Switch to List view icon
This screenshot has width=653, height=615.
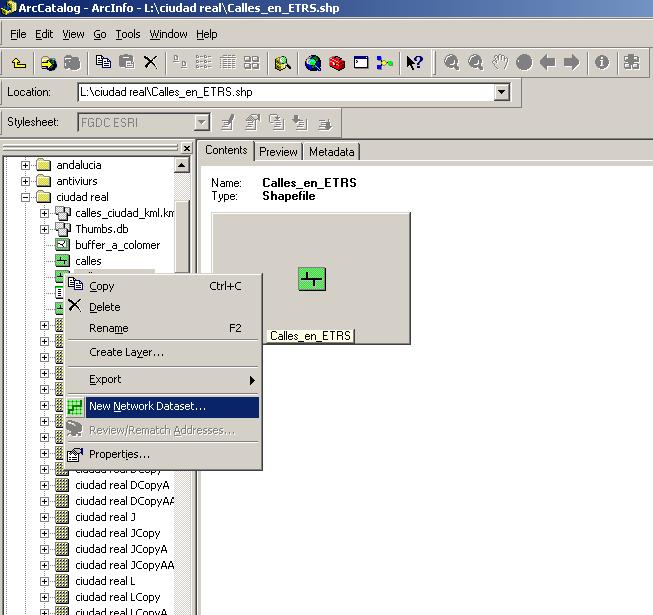(x=204, y=62)
